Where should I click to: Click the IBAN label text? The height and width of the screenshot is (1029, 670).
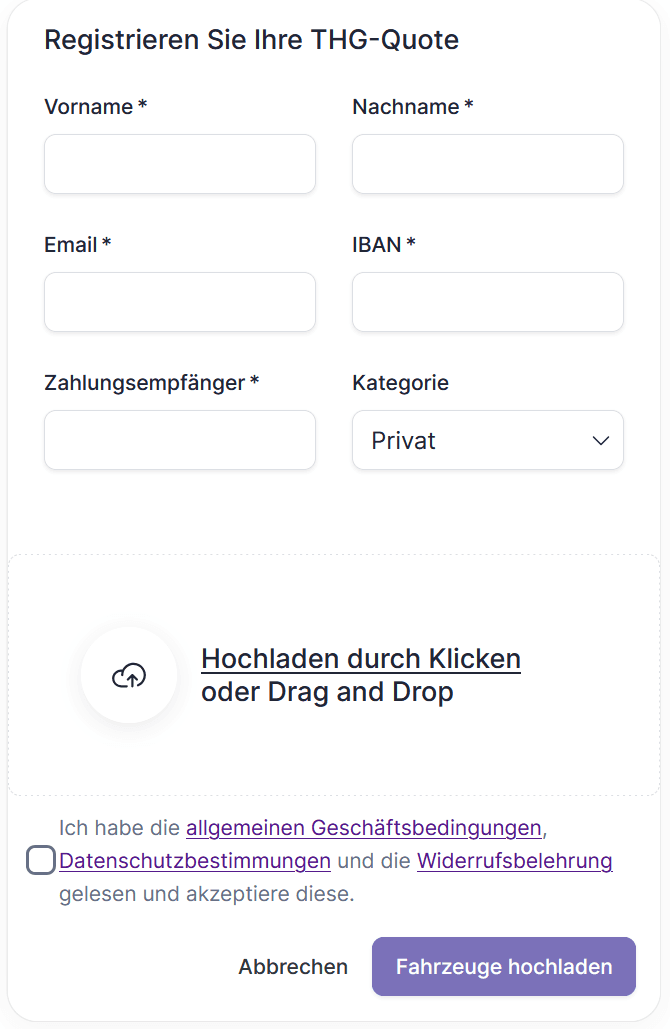point(377,245)
